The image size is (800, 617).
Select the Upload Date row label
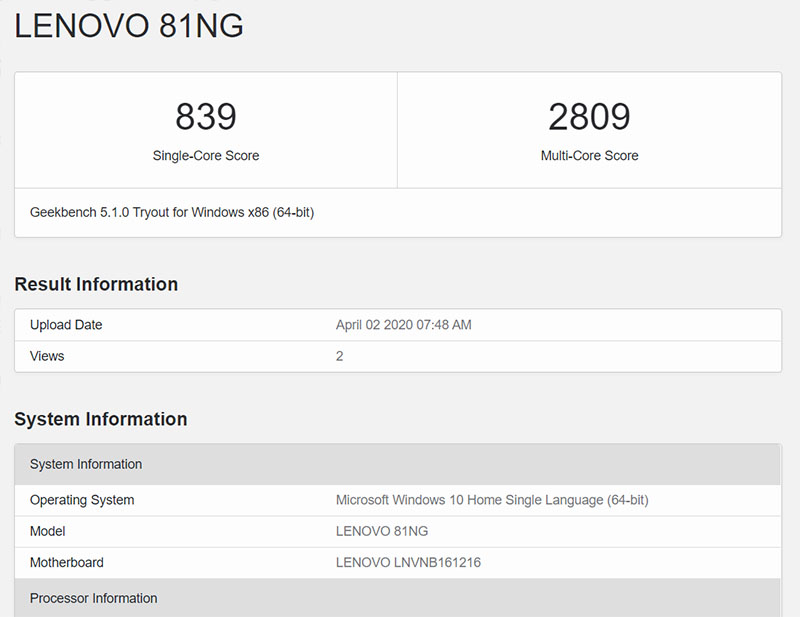(x=66, y=325)
